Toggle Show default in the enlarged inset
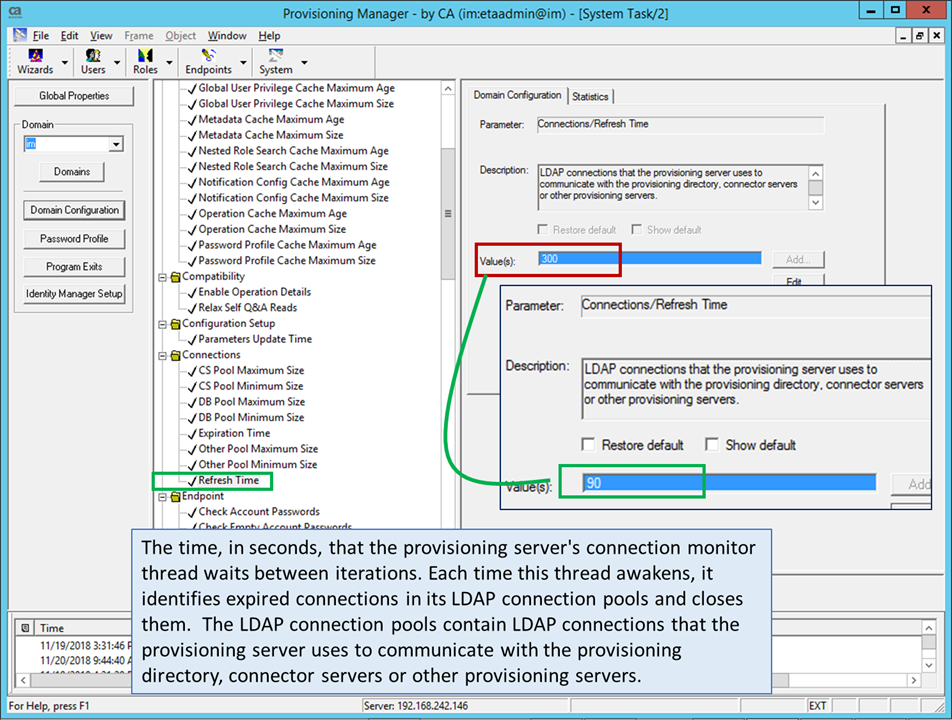The width and height of the screenshot is (952, 720). pyautogui.click(x=712, y=444)
